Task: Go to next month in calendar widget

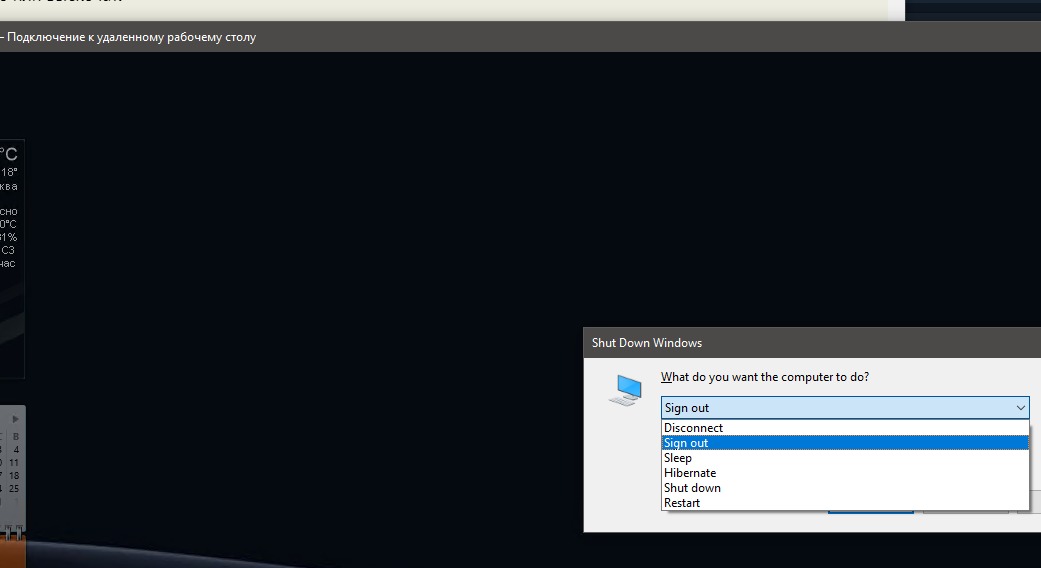Action: pyautogui.click(x=15, y=419)
